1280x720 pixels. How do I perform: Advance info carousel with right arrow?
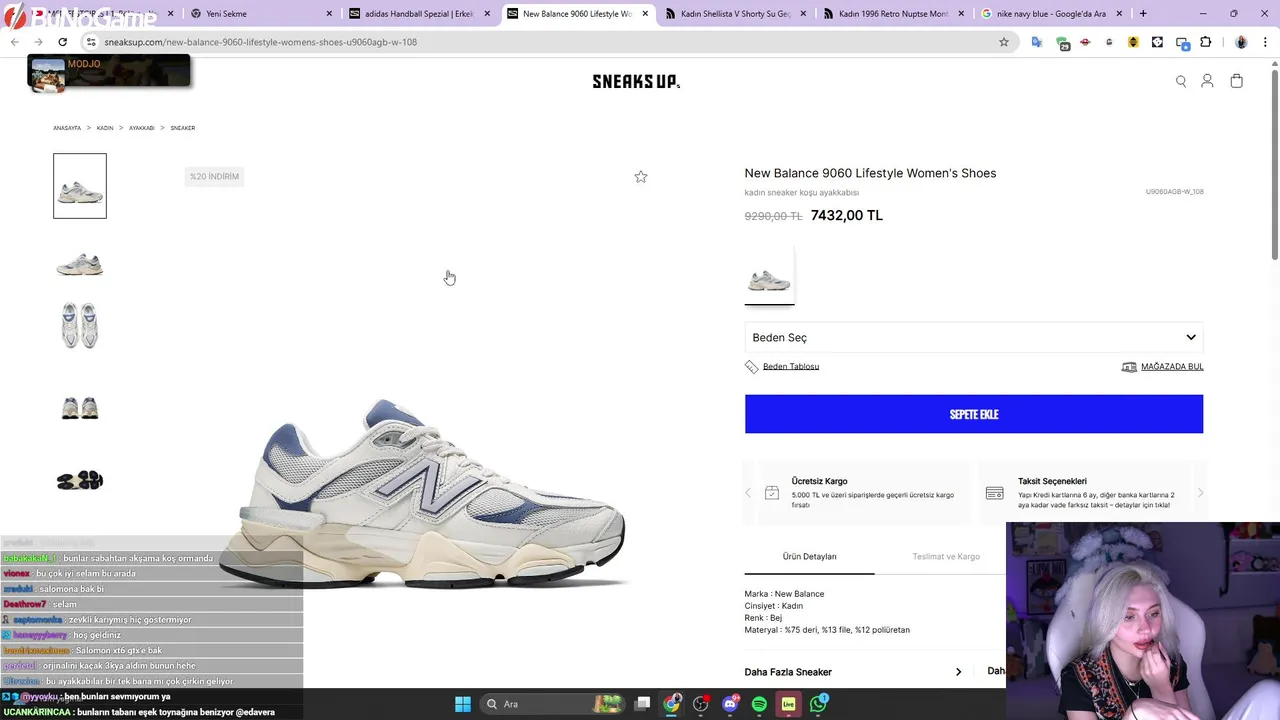point(1200,493)
